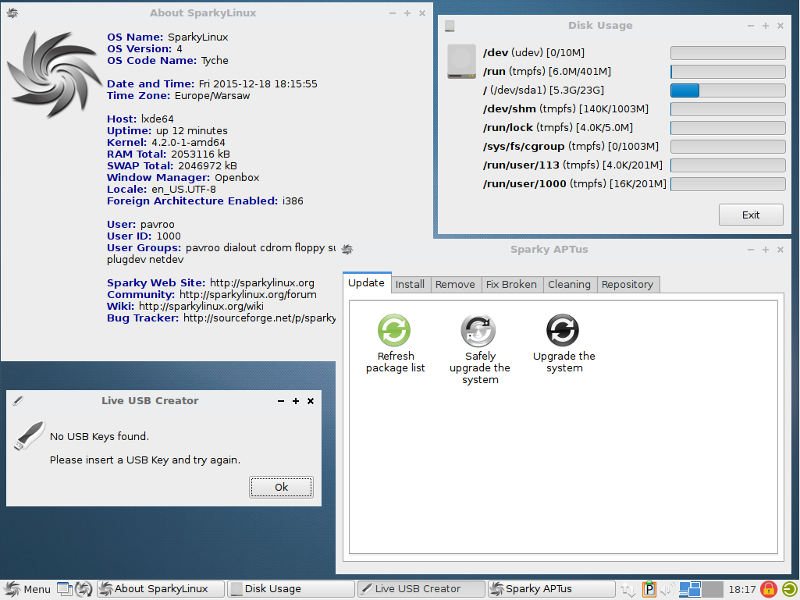The height and width of the screenshot is (600, 800).
Task: Click the About SparkyLinux title bar icon
Action: 12,13
